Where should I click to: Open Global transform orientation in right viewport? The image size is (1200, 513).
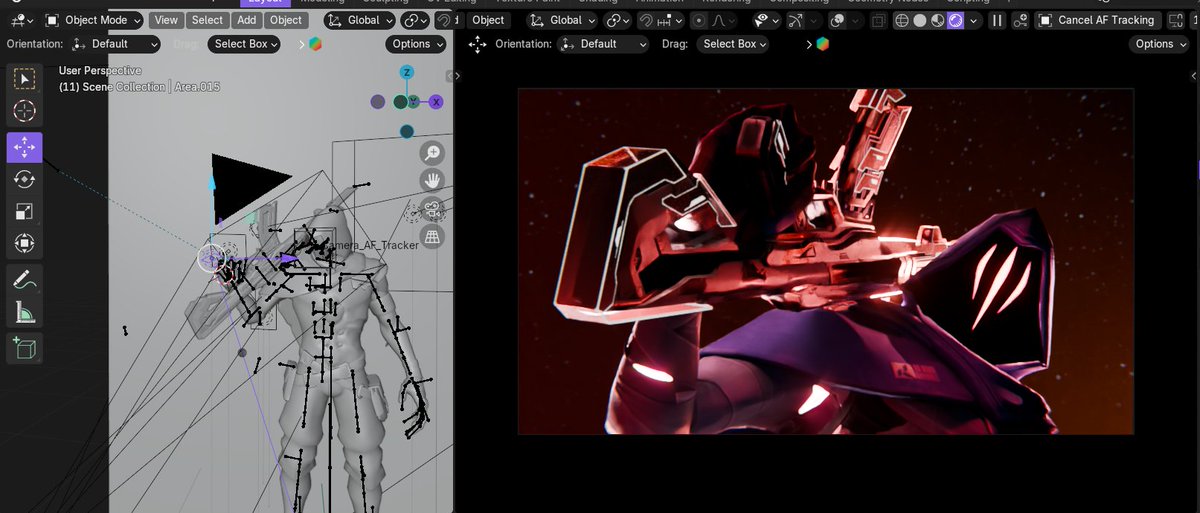click(562, 20)
